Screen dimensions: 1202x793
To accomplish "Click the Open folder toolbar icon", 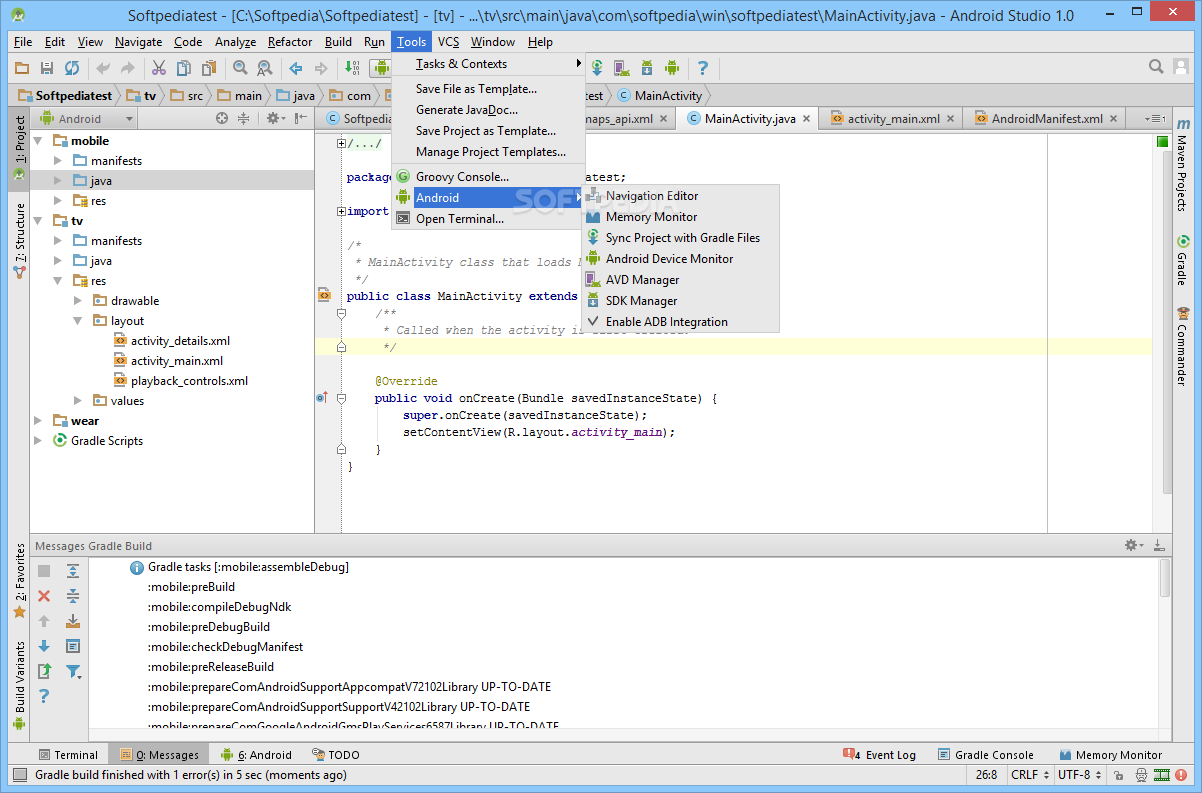I will coord(22,68).
